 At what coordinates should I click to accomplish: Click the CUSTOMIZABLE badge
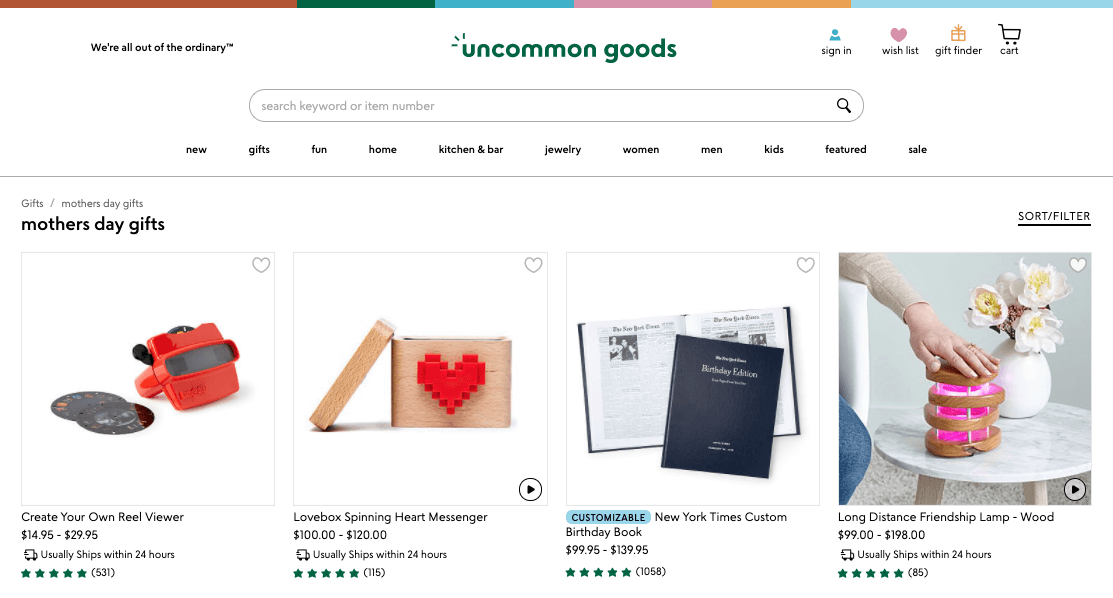(607, 516)
